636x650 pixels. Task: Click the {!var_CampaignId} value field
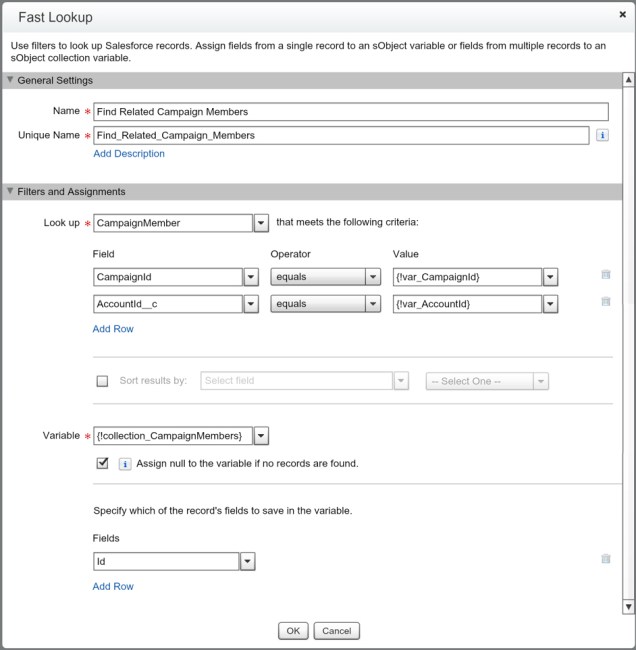(x=468, y=277)
